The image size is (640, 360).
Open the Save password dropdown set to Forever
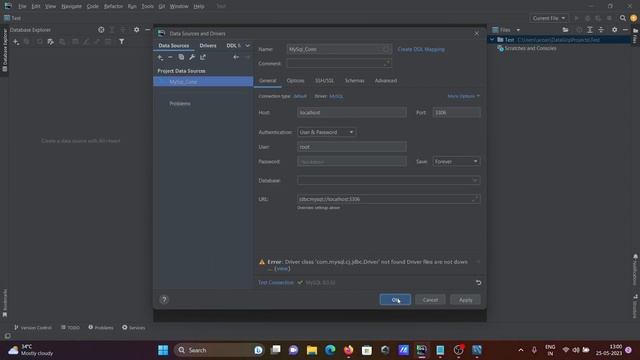tap(456, 162)
